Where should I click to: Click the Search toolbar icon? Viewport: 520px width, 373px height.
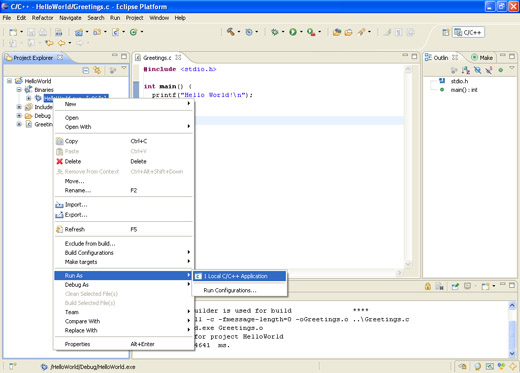coord(361,32)
